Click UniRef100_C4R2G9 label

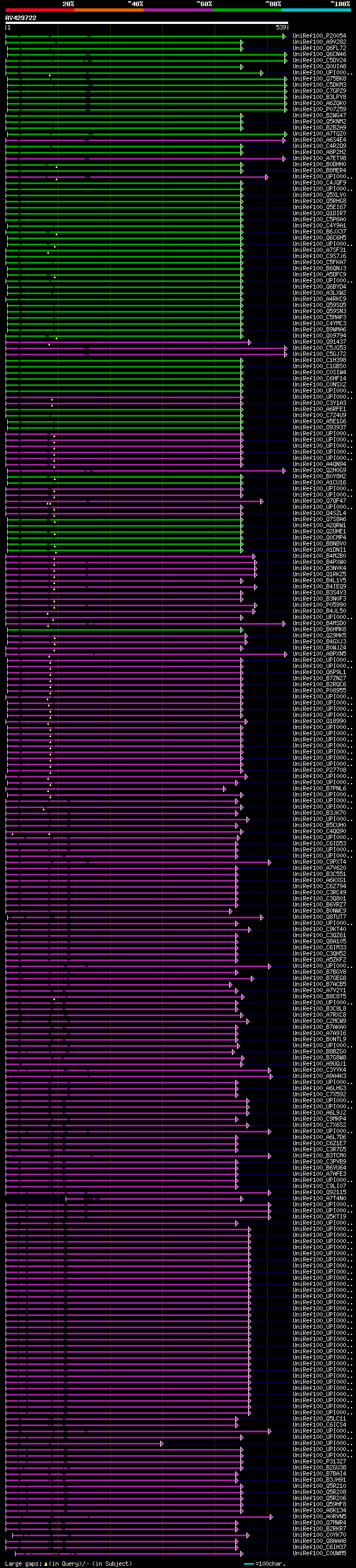click(x=319, y=146)
